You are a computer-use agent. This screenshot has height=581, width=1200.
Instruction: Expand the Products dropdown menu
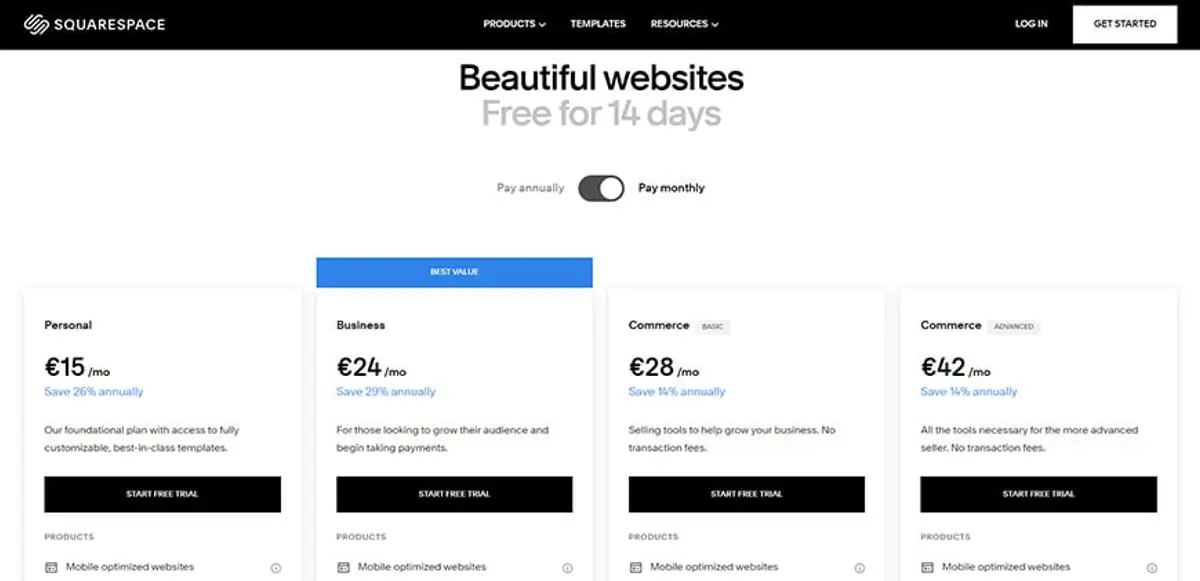[514, 23]
